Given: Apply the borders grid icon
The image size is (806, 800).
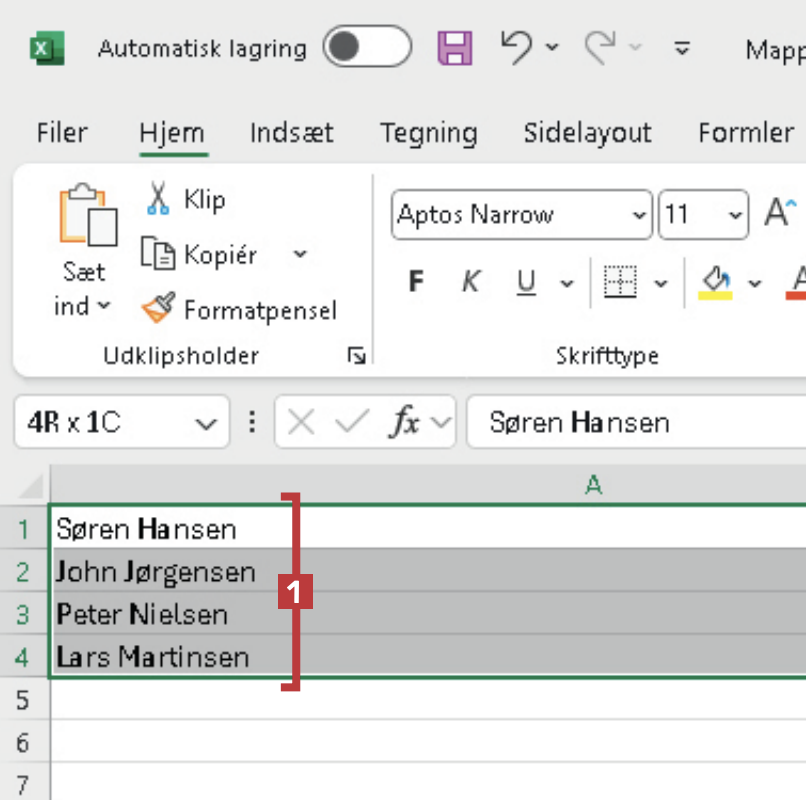Looking at the screenshot, I should 621,283.
